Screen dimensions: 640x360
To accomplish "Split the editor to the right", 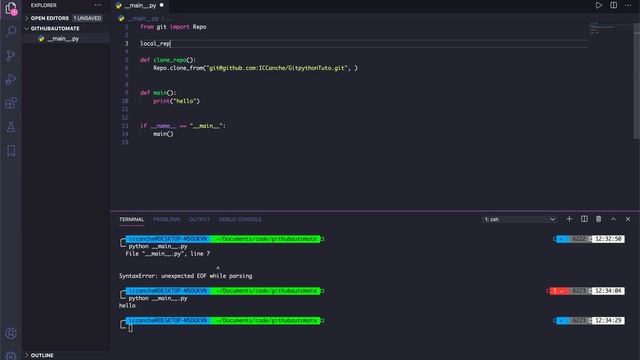I will 613,5.
